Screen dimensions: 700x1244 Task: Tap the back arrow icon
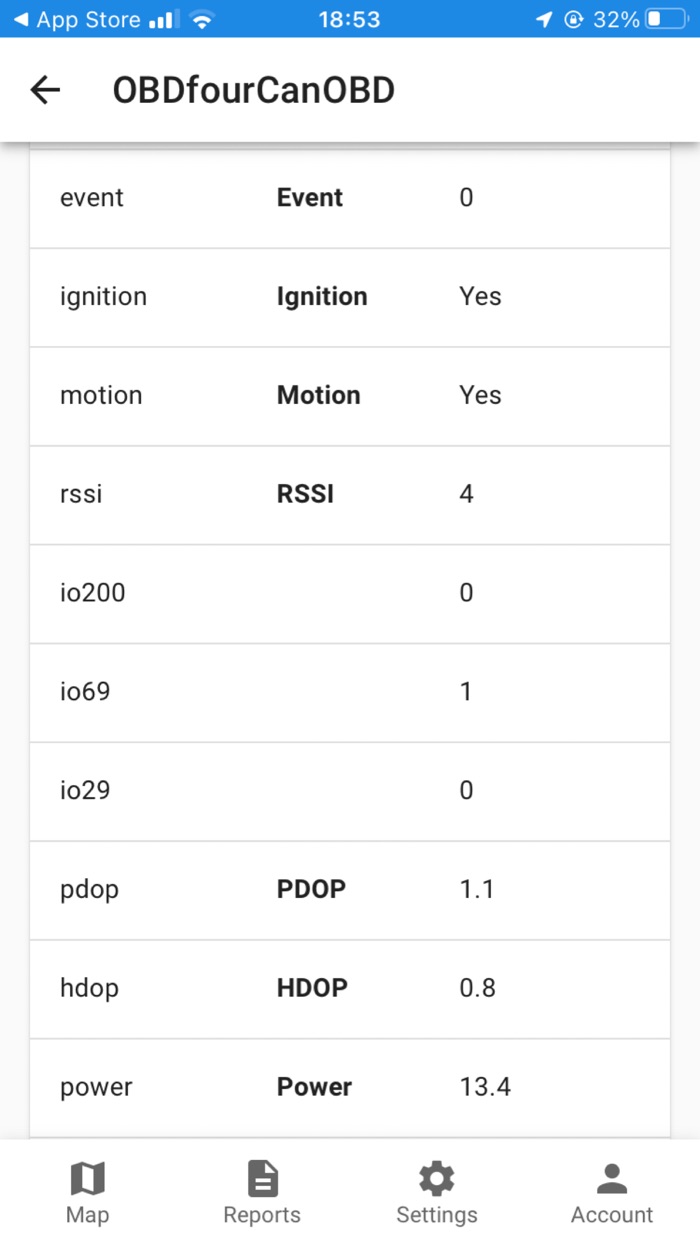click(x=46, y=90)
